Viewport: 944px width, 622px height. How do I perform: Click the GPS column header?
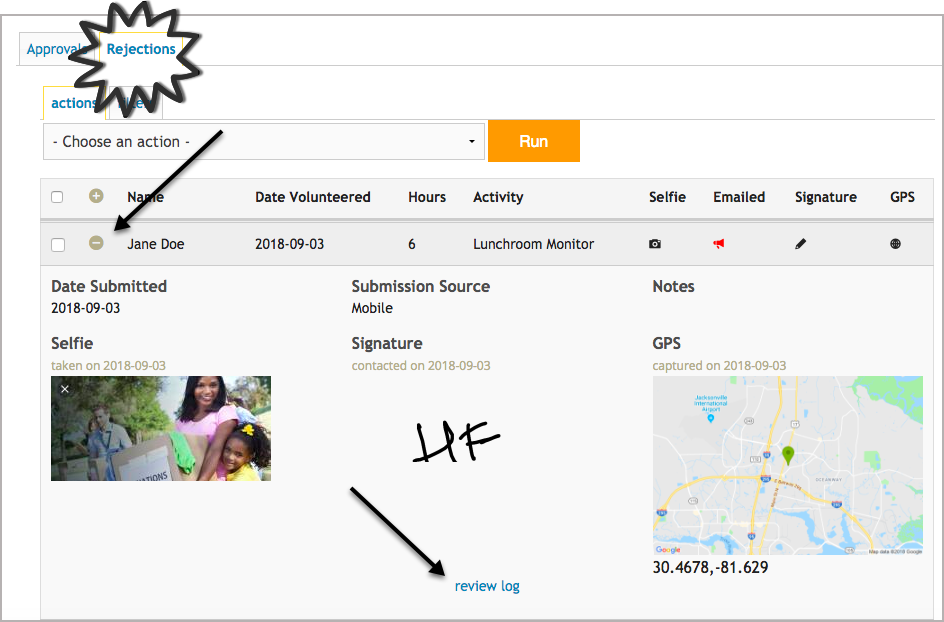tap(902, 197)
